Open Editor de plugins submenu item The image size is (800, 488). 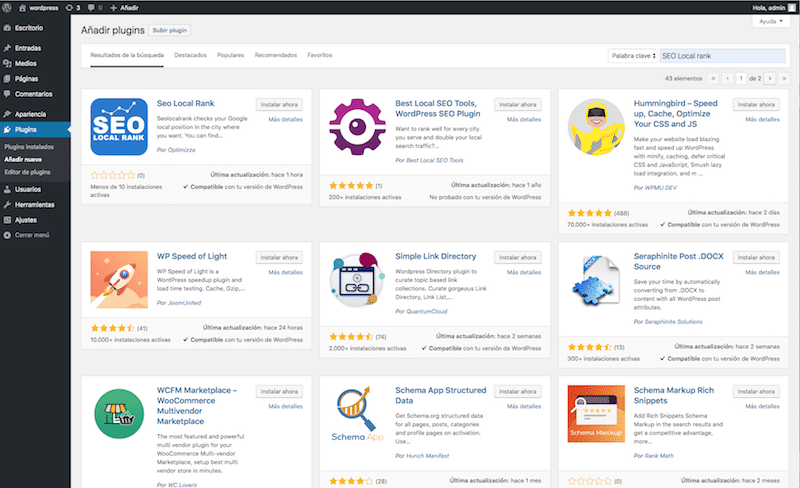[x=28, y=173]
